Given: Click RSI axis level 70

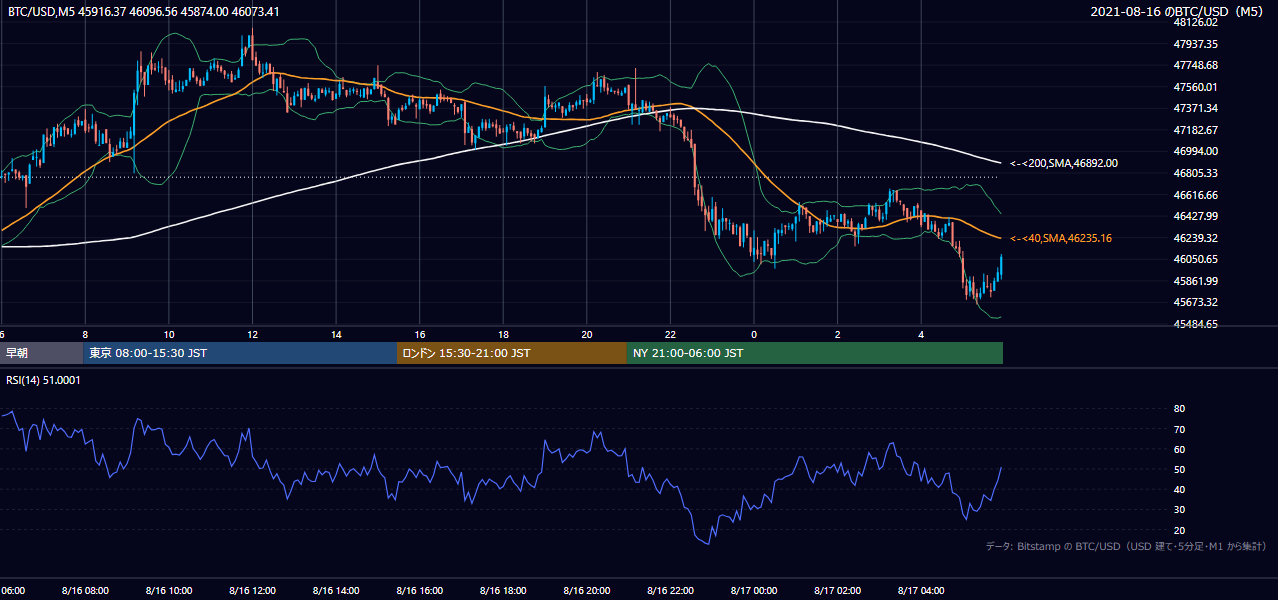Looking at the screenshot, I should tap(1179, 429).
